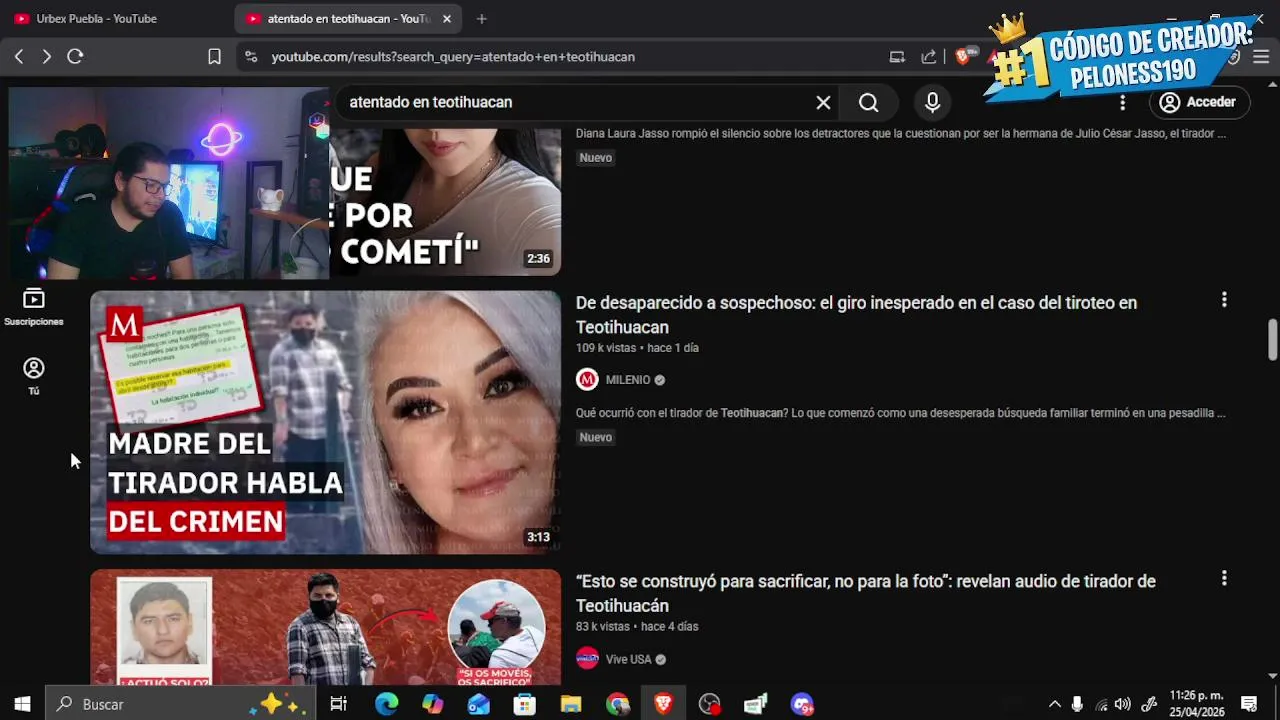This screenshot has width=1280, height=720.
Task: Open options menu for the Vive USA video
Action: [x=1224, y=579]
